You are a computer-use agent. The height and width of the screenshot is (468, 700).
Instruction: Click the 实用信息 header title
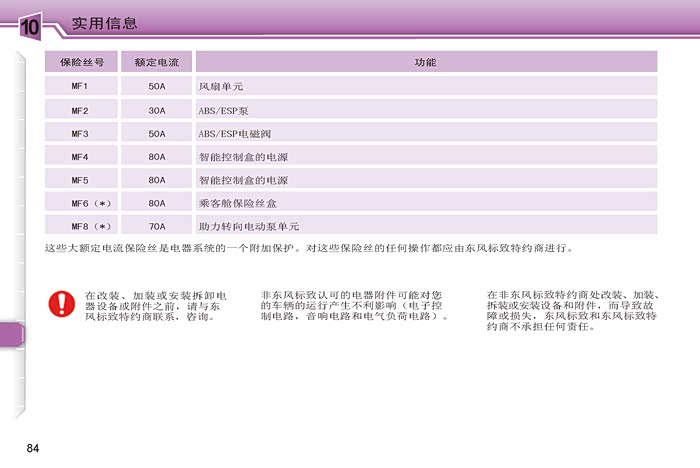[104, 23]
